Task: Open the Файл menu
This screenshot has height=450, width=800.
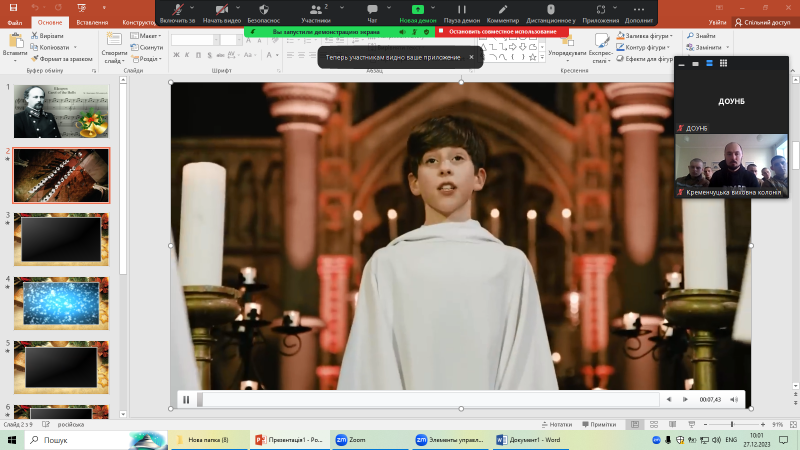Action: click(x=15, y=22)
